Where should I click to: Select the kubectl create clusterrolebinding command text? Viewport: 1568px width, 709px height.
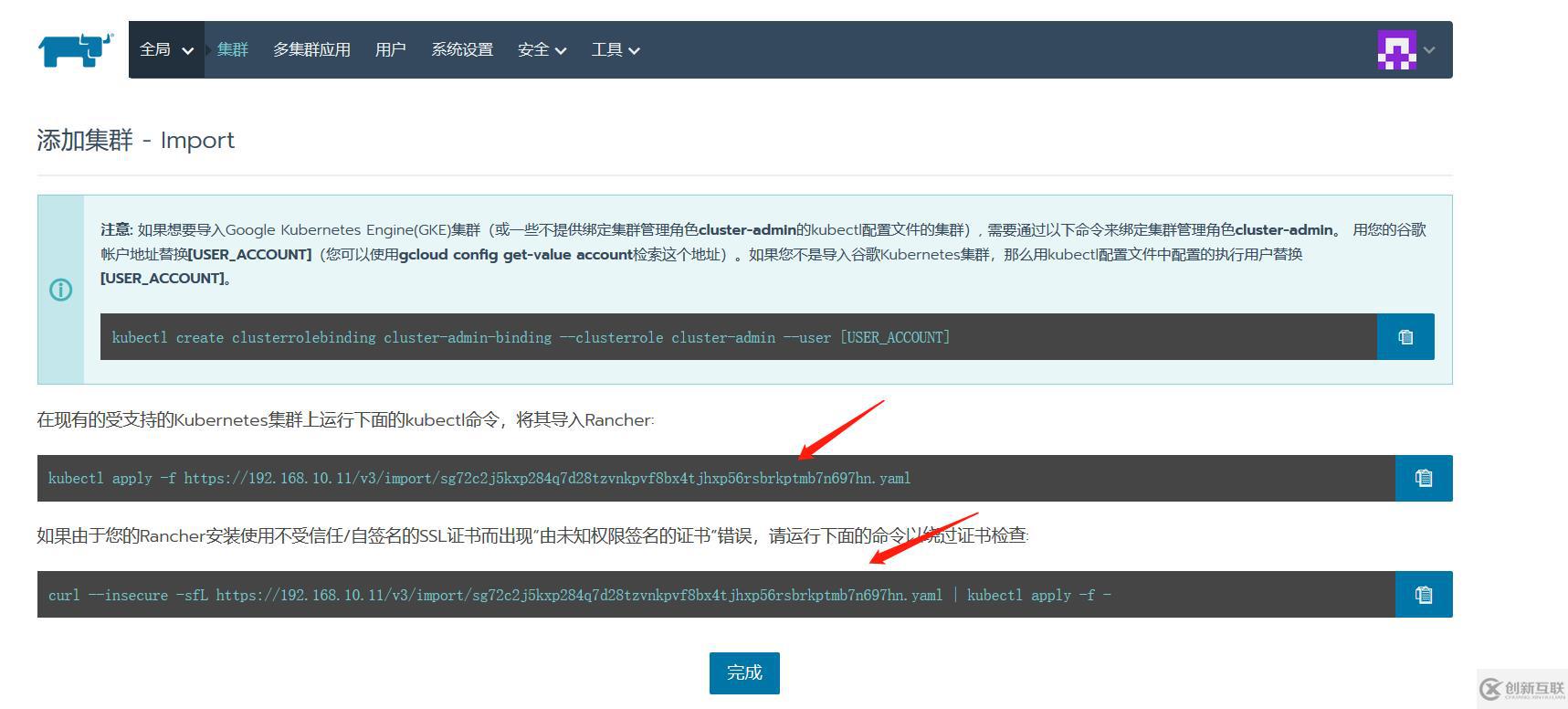tap(531, 337)
